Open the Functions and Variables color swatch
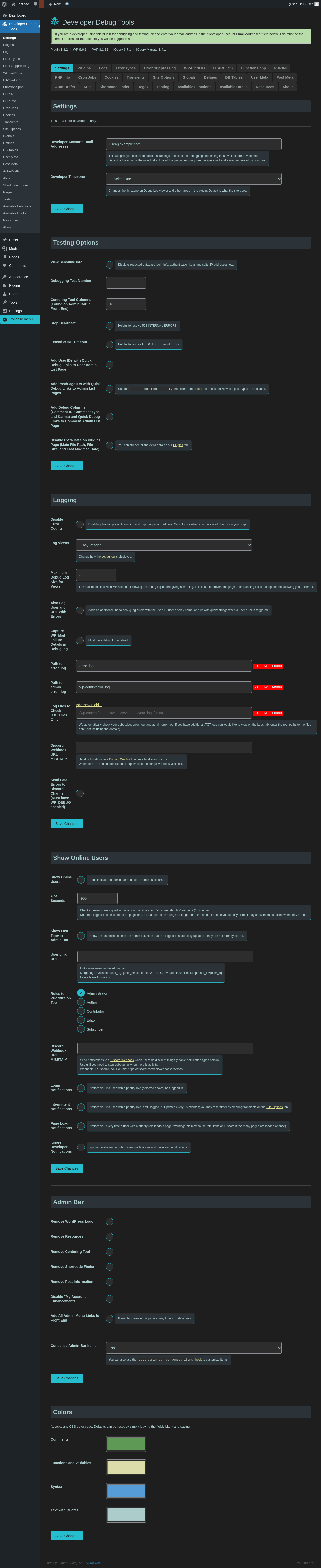The image size is (321, 1568). click(126, 1467)
